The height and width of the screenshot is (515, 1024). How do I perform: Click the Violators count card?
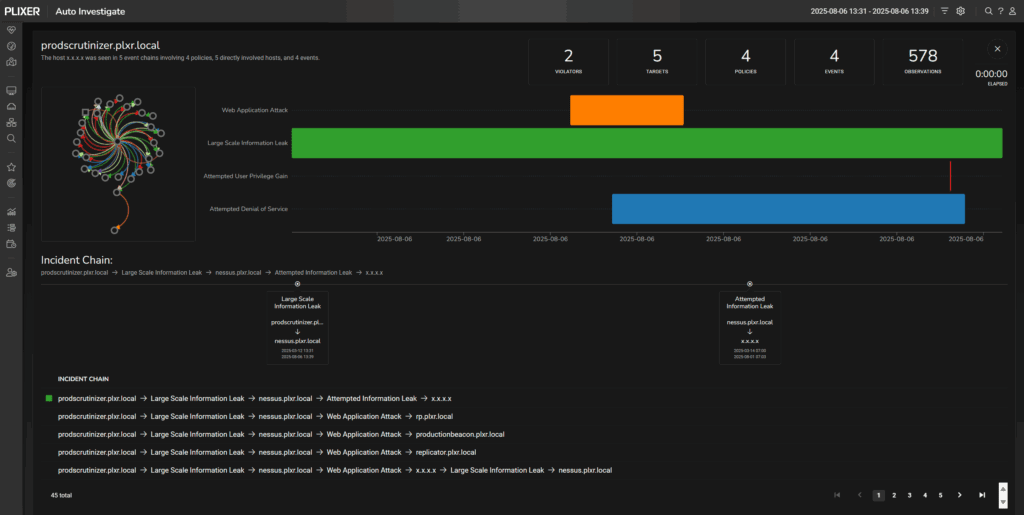point(568,61)
